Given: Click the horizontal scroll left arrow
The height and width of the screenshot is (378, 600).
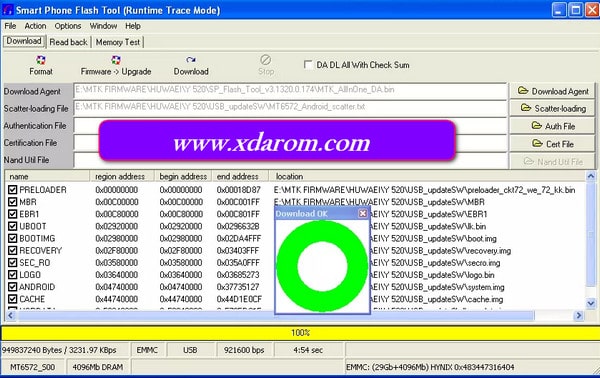Looking at the screenshot, I should tap(10, 315).
